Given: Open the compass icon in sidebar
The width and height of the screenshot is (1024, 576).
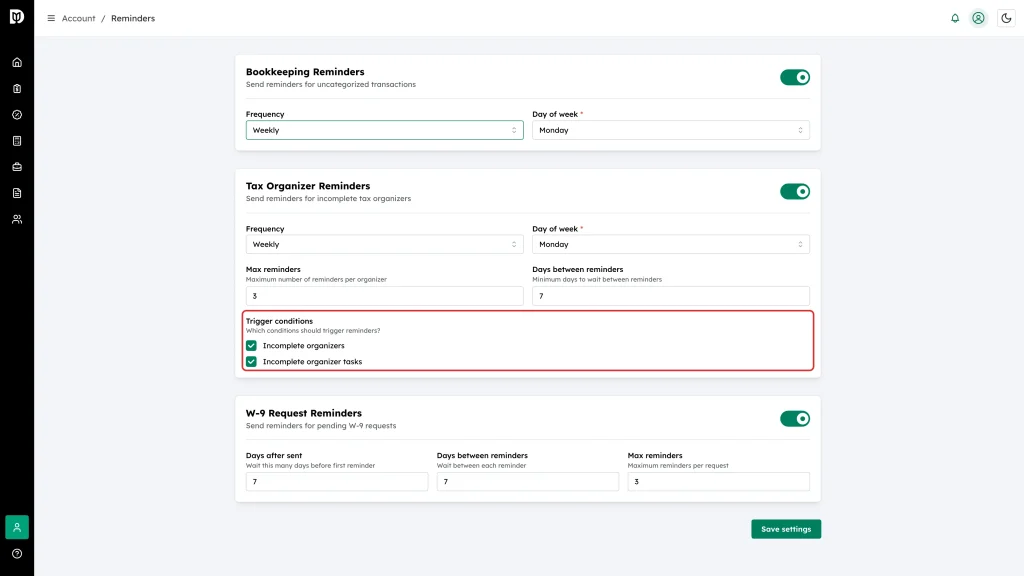Looking at the screenshot, I should [17, 115].
